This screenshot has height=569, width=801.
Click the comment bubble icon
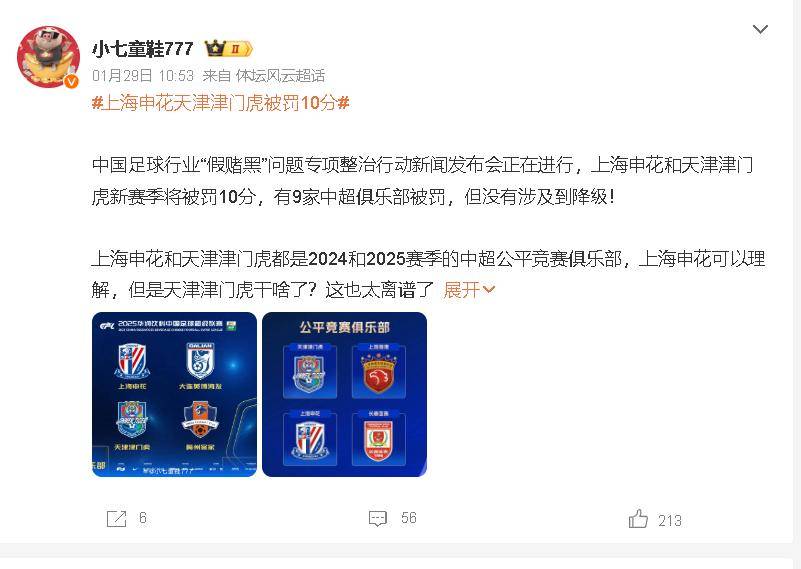coord(378,518)
